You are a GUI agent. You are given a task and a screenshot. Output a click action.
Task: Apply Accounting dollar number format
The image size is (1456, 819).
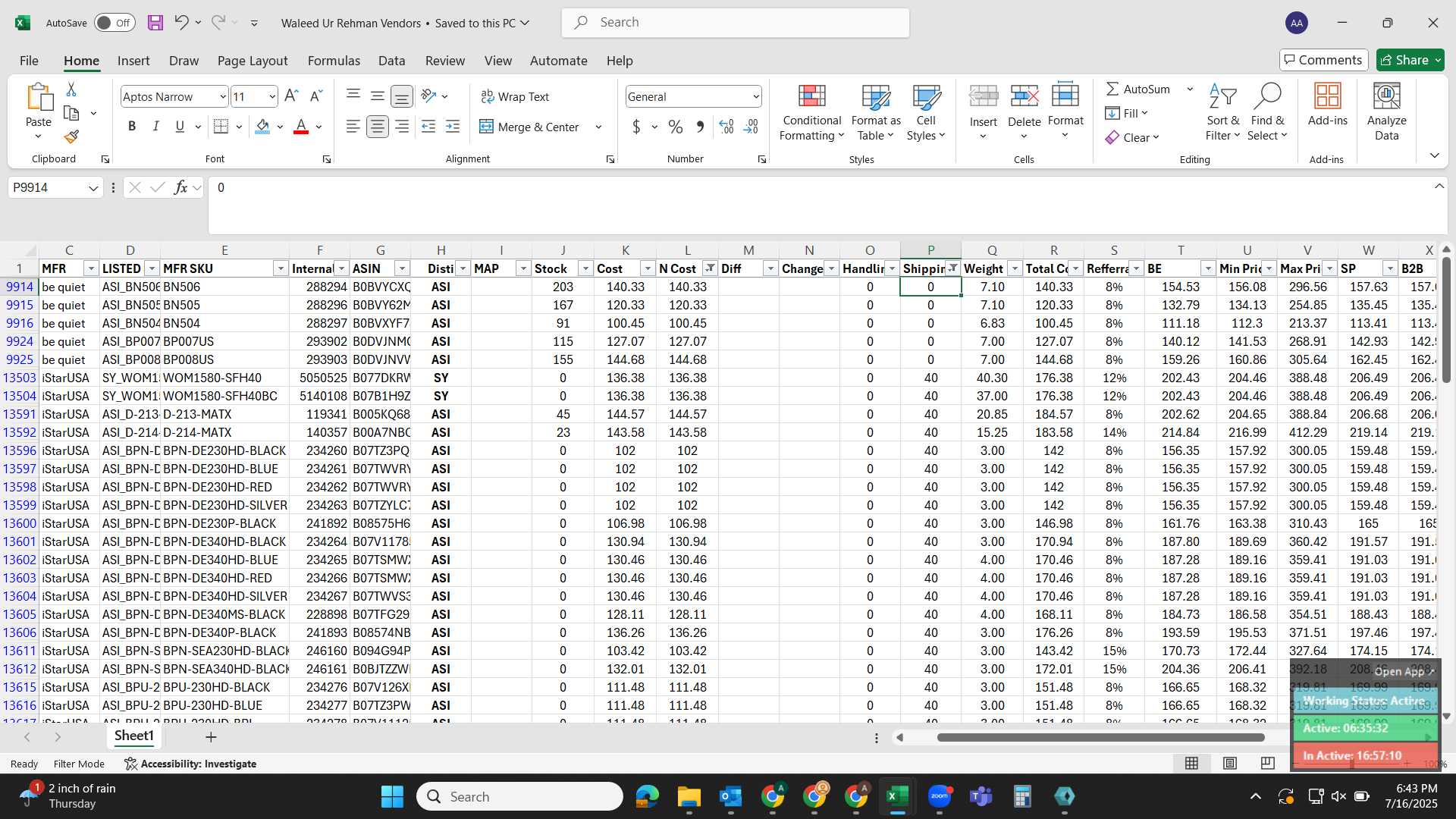click(636, 127)
